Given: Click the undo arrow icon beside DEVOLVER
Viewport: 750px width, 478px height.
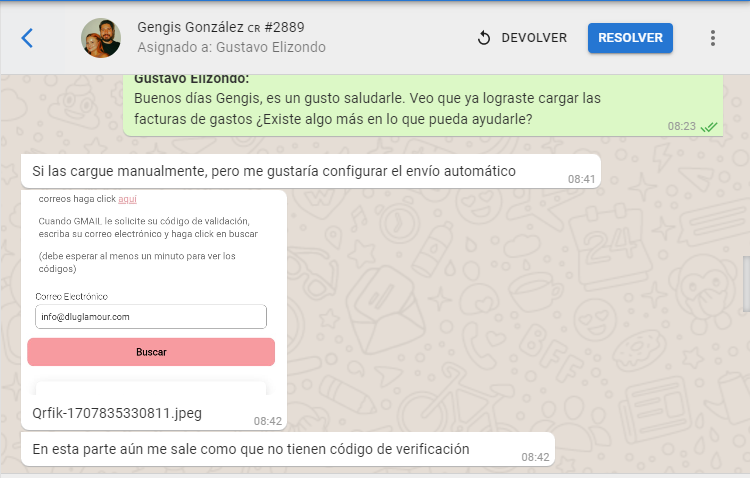Looking at the screenshot, I should coord(484,38).
